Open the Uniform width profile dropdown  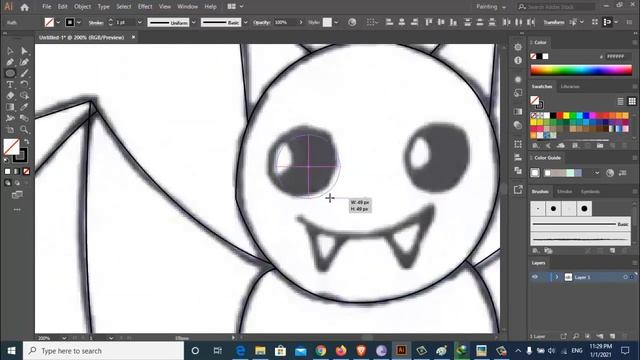tap(193, 22)
